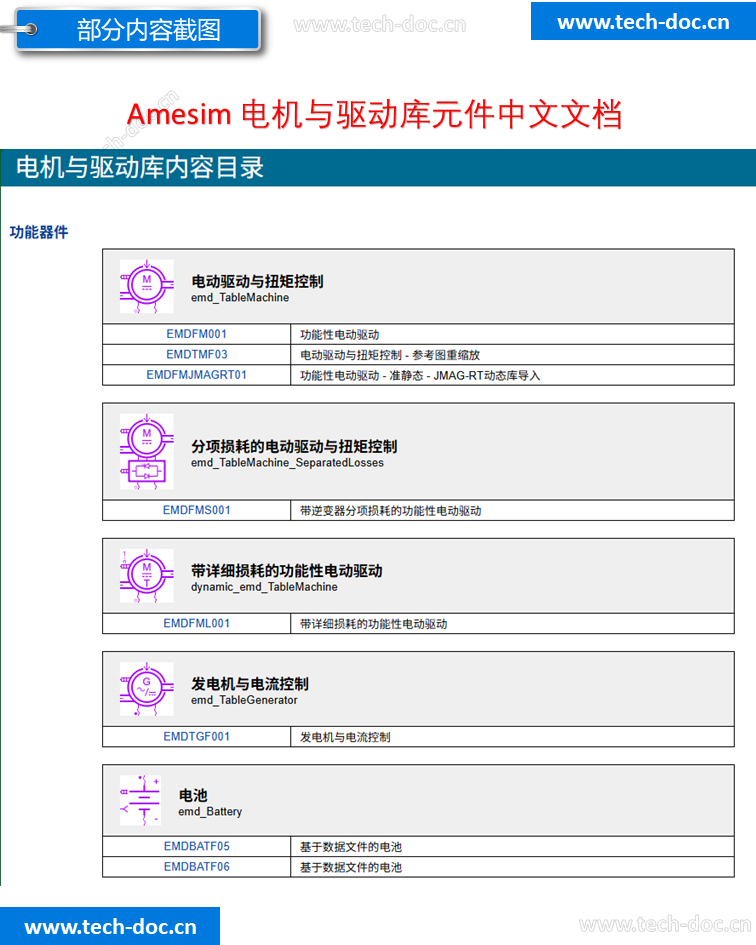Select the dynamic_emd_TableMachine name text
The image size is (756, 945).
click(x=264, y=587)
